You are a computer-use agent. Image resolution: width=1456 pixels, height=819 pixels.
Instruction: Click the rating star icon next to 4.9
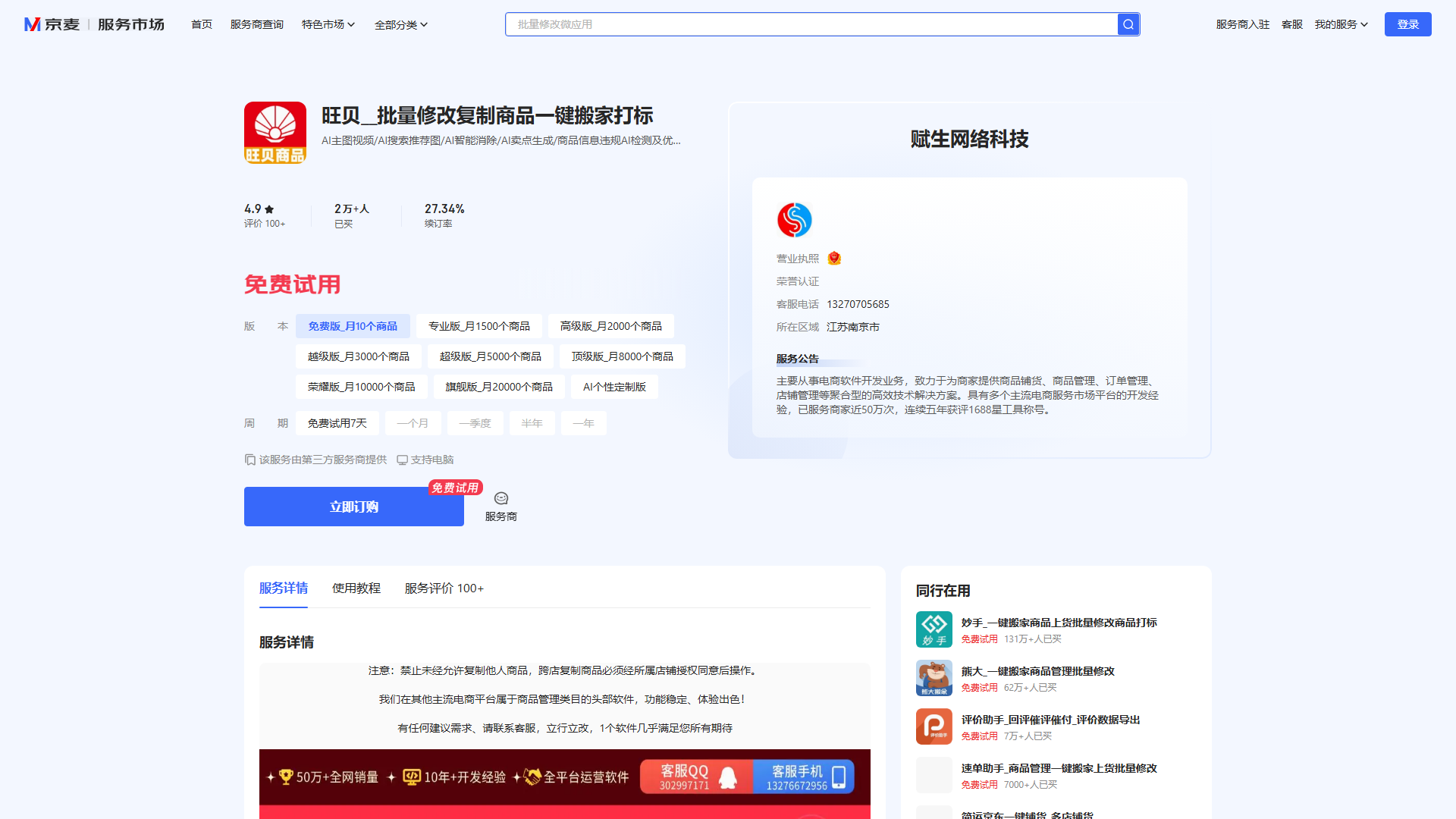(269, 209)
